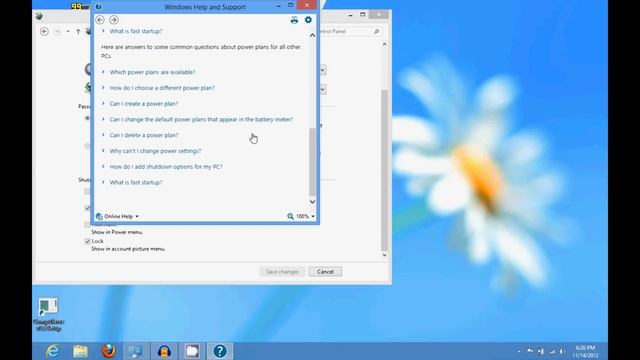Open the white square app on taskbar
Image resolution: width=640 pixels, height=360 pixels.
[192, 351]
